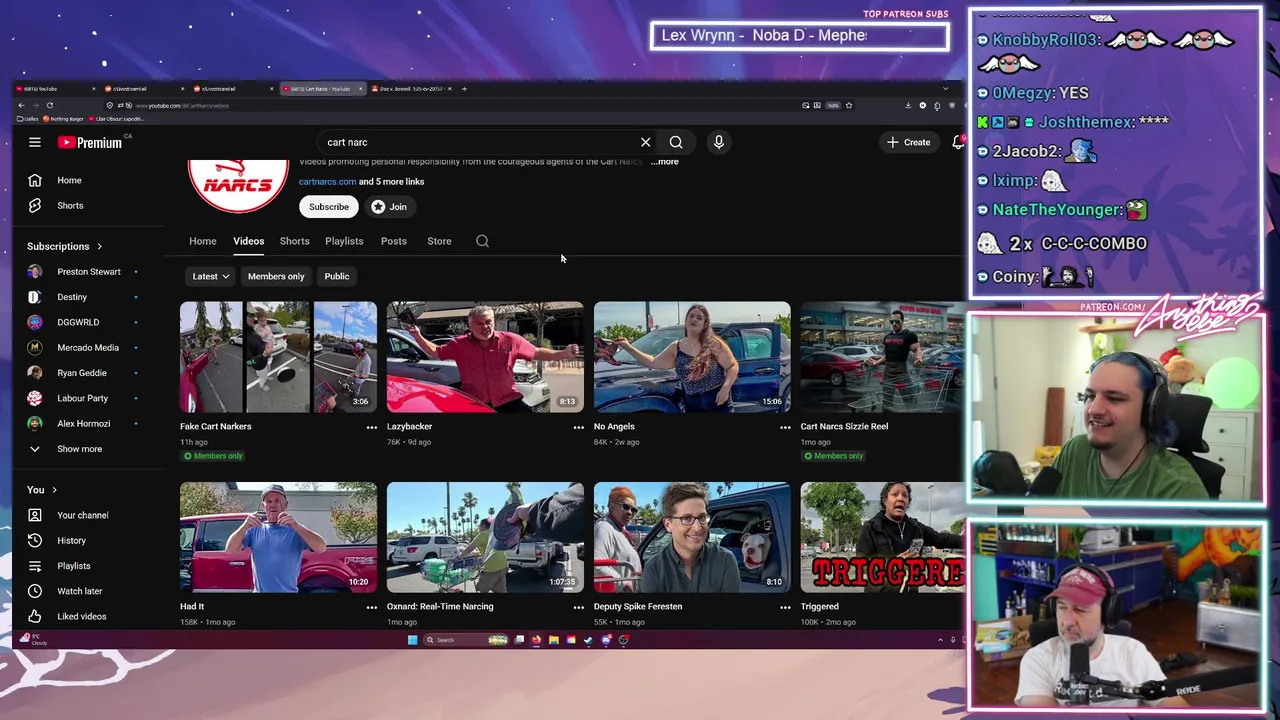Open the No Angels video thumbnail
This screenshot has height=720, width=1280.
(692, 357)
